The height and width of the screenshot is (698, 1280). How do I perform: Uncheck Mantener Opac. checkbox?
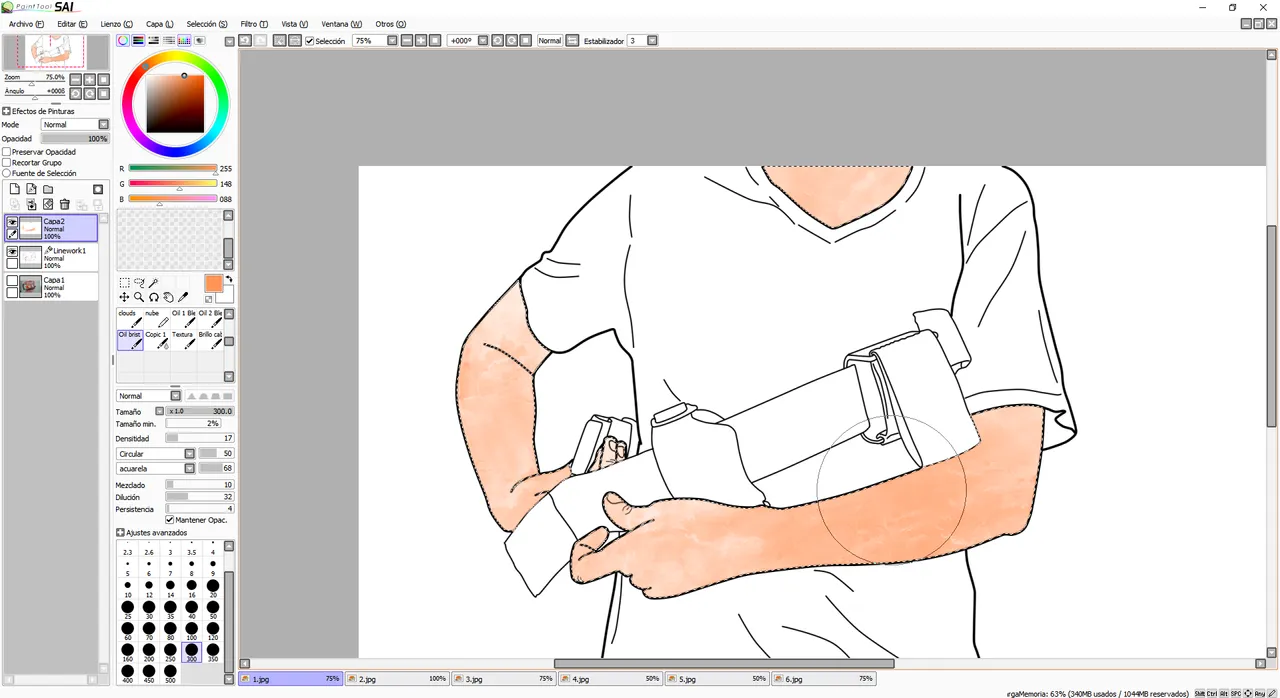coord(170,520)
